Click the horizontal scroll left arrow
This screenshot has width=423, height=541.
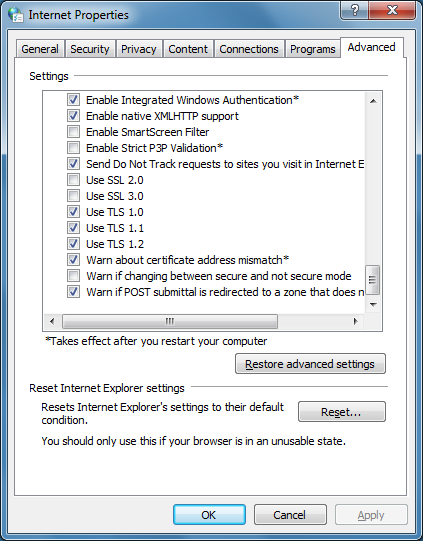52,322
